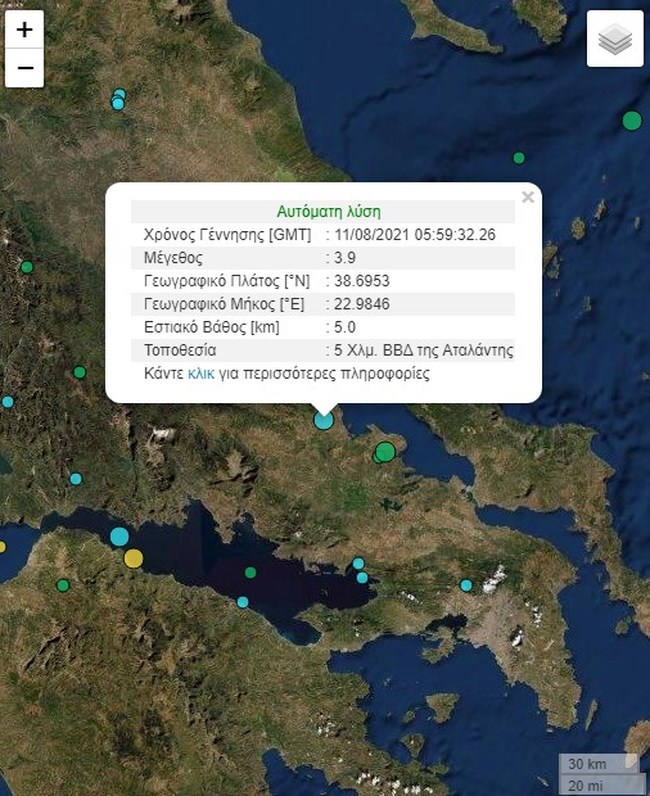The width and height of the screenshot is (650, 796).
Task: Select the cyan marker at left edge below popup
Action: (8, 402)
